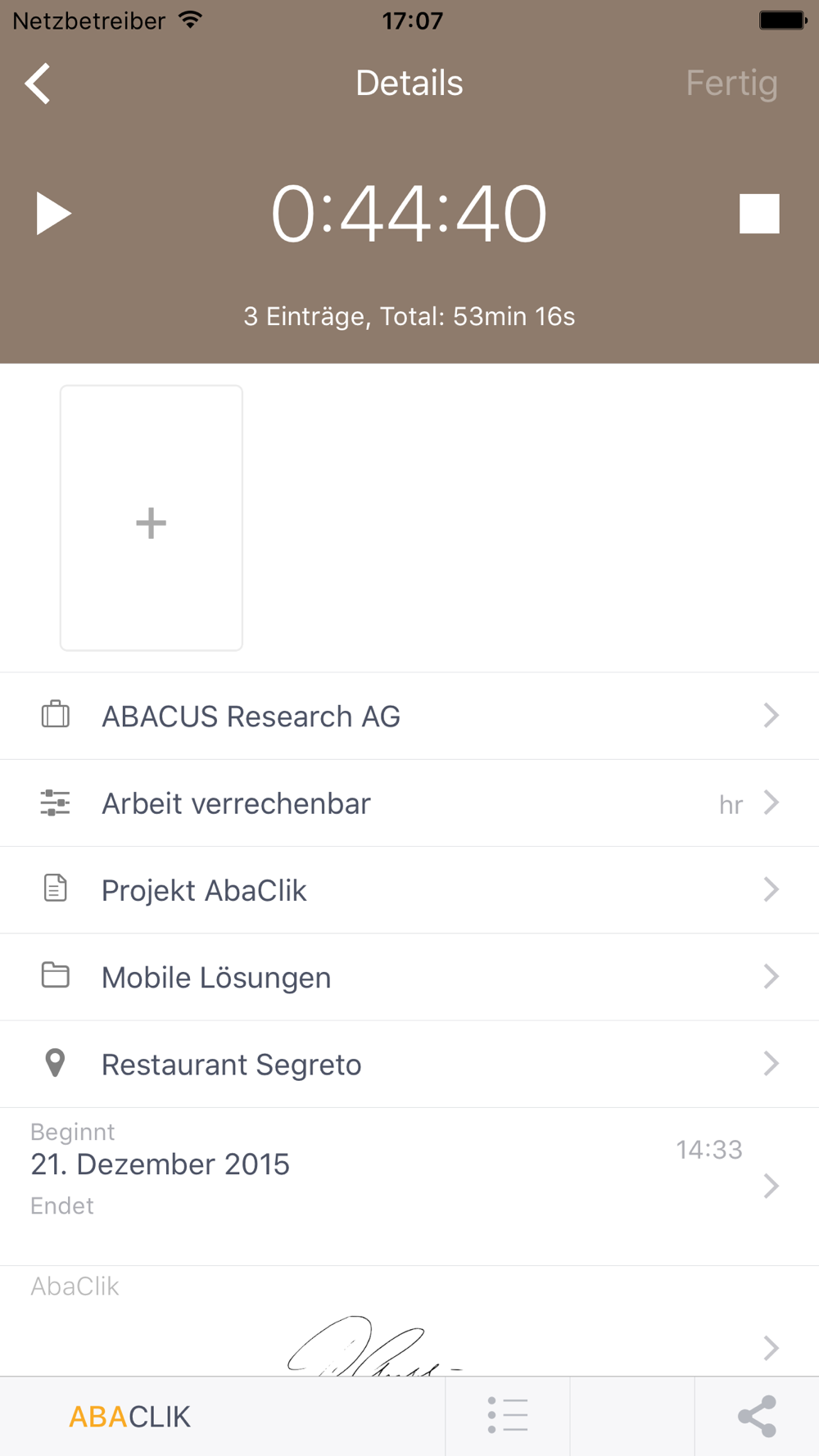This screenshot has width=819, height=1456.
Task: Stop the running timer
Action: (x=759, y=214)
